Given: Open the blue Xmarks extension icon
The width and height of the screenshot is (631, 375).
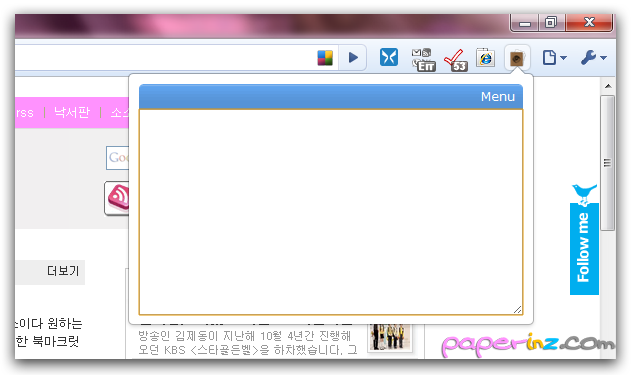Looking at the screenshot, I should tap(389, 57).
